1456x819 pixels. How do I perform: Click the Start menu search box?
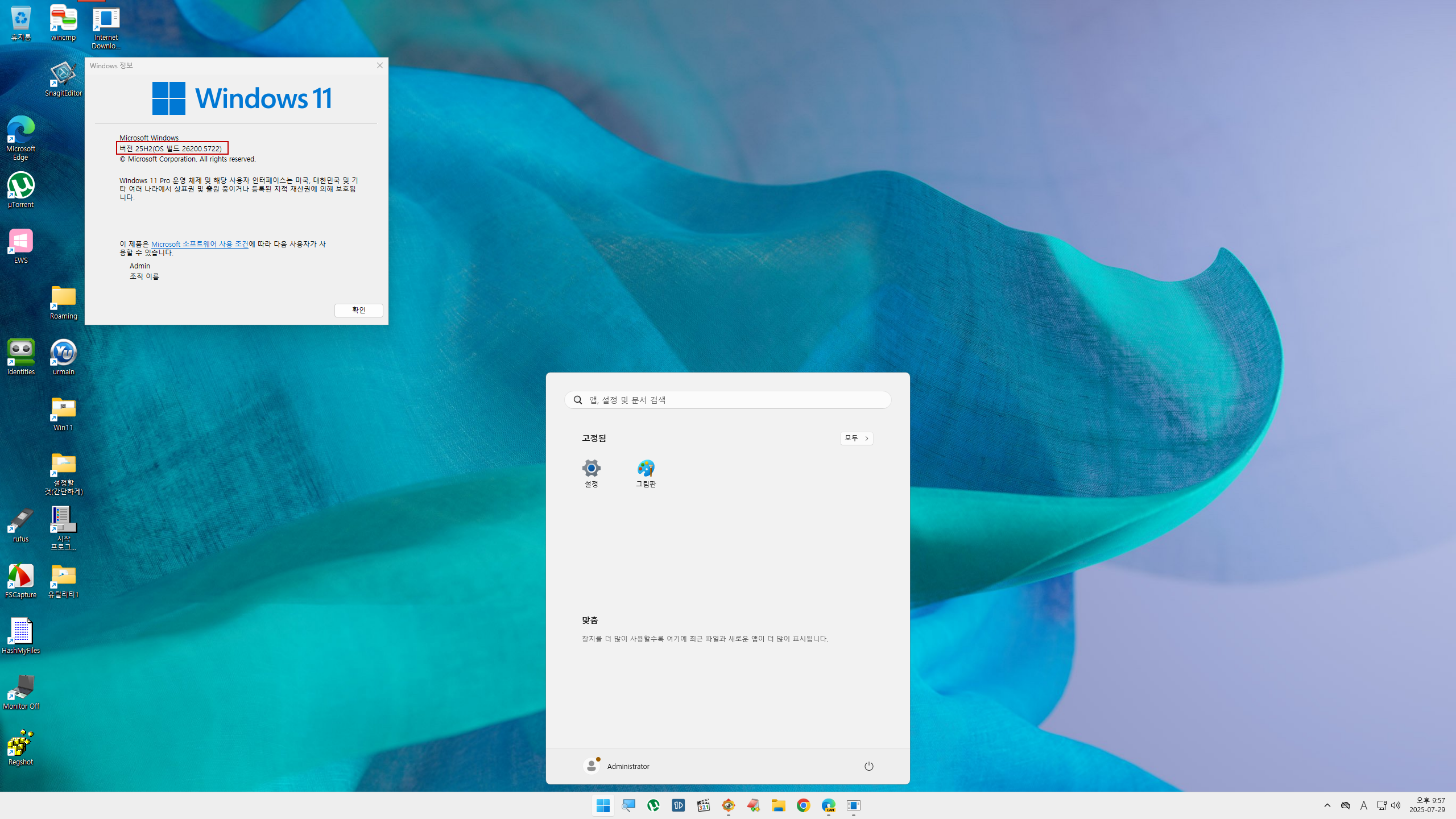click(728, 400)
